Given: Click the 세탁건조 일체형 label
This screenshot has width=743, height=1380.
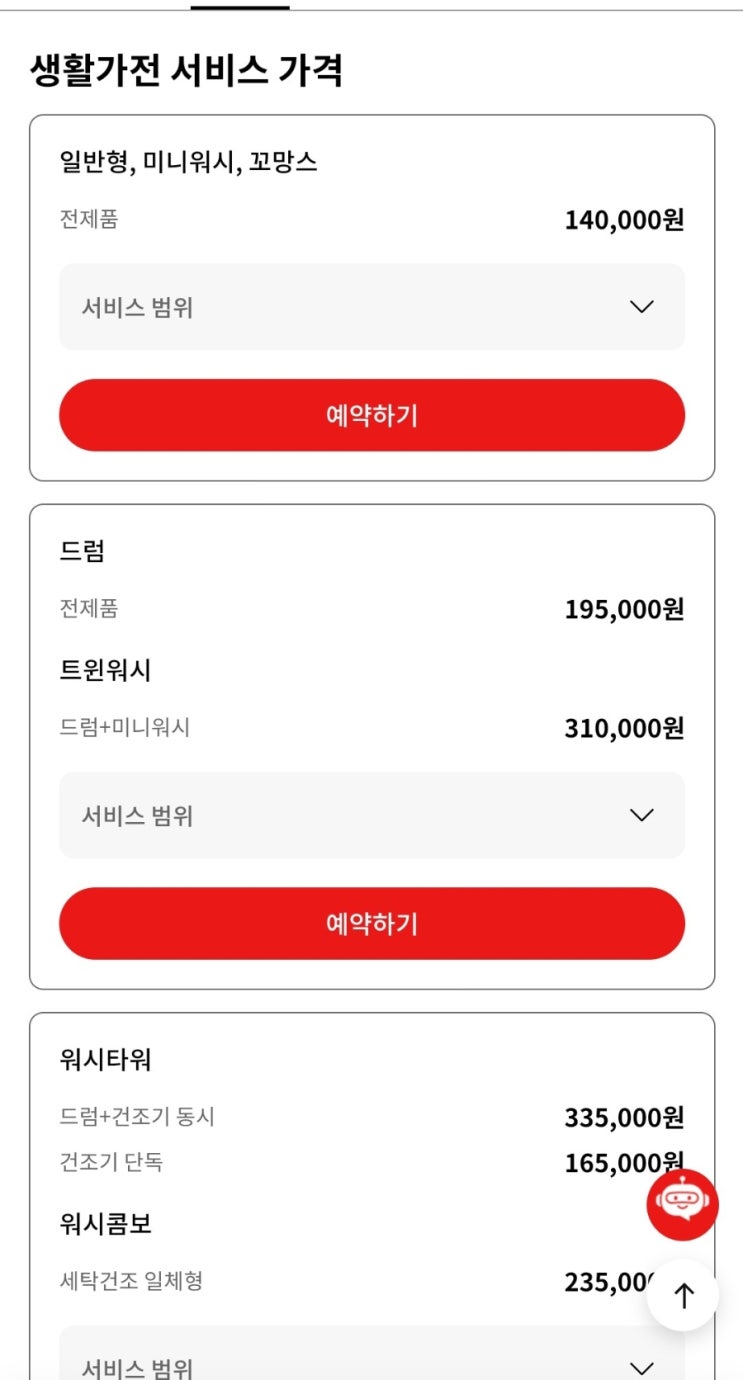Looking at the screenshot, I should pos(131,1281).
